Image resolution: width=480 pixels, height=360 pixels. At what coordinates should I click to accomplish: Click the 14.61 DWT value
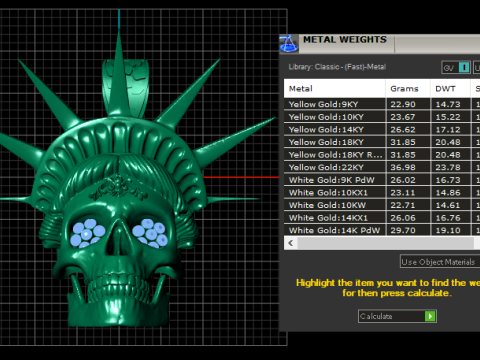coord(448,205)
